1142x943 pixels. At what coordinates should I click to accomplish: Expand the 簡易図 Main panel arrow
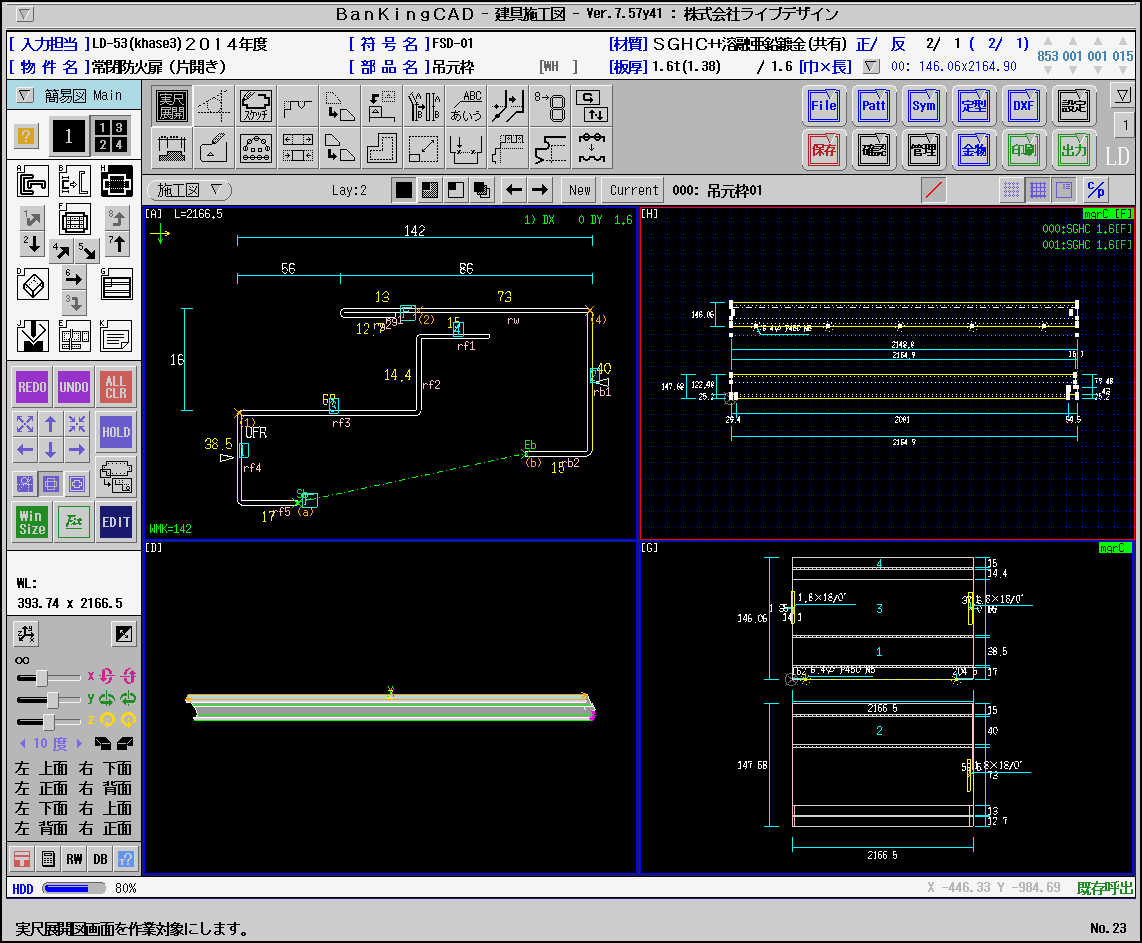(x=25, y=95)
